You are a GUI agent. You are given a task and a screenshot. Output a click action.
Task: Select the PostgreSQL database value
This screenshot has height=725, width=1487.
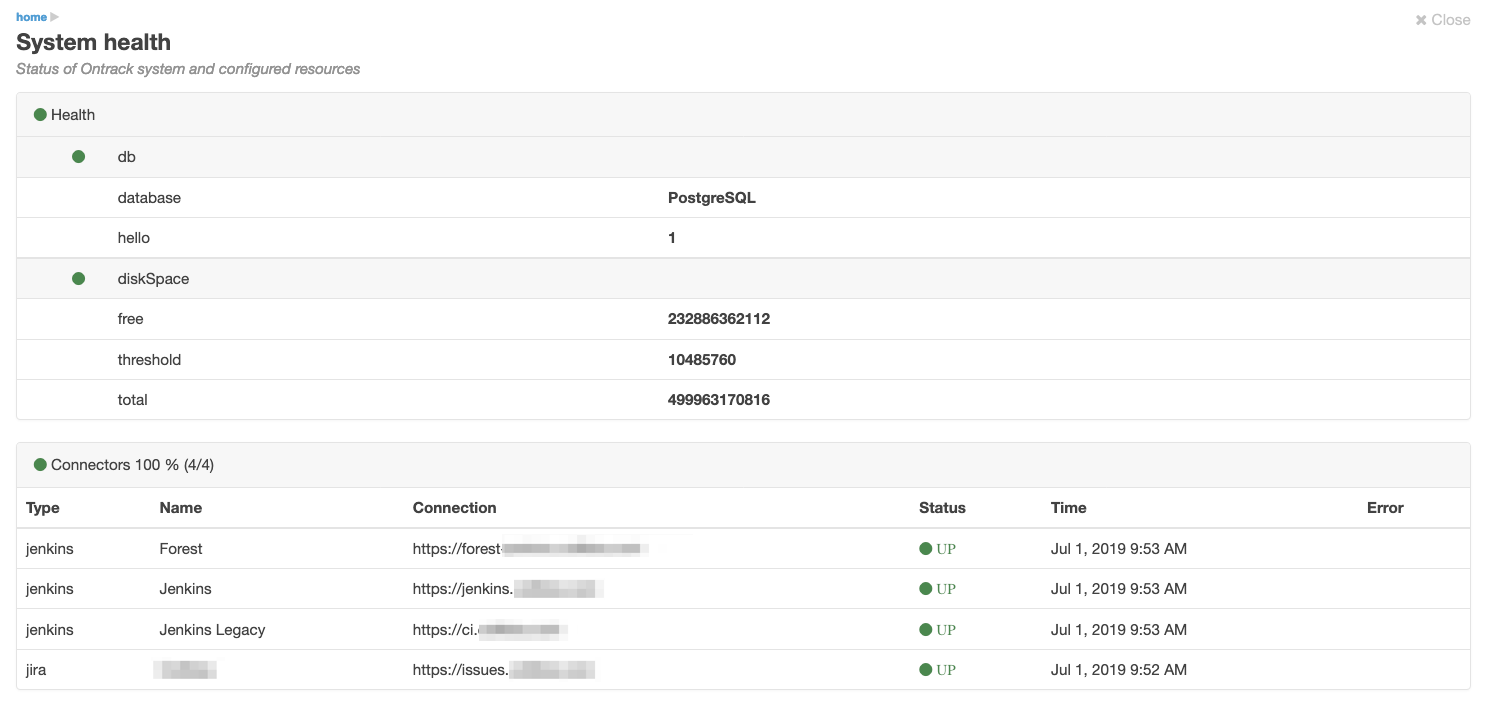(x=711, y=198)
